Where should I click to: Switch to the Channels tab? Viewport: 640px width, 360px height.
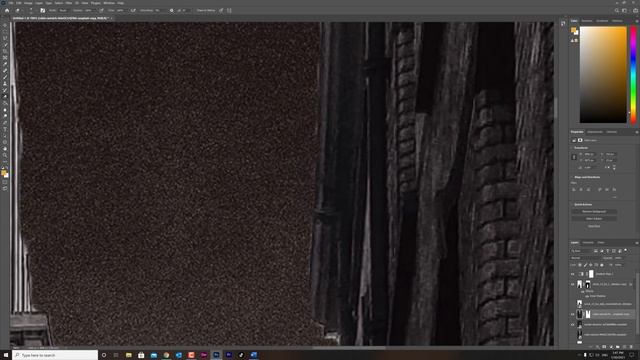pos(588,242)
